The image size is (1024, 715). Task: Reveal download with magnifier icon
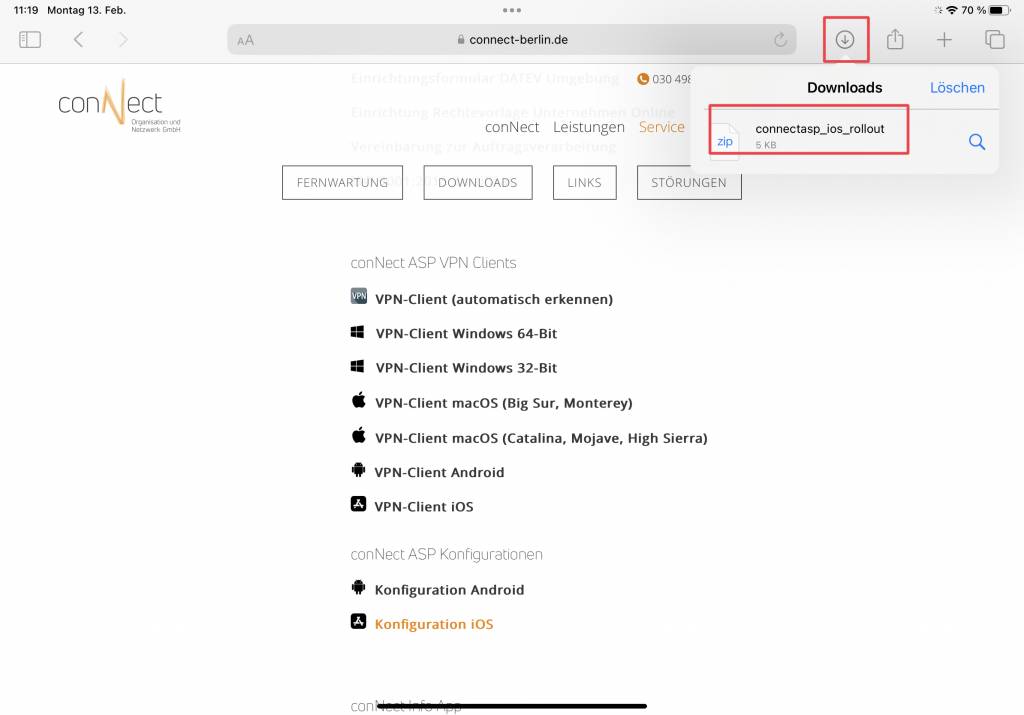pos(977,142)
